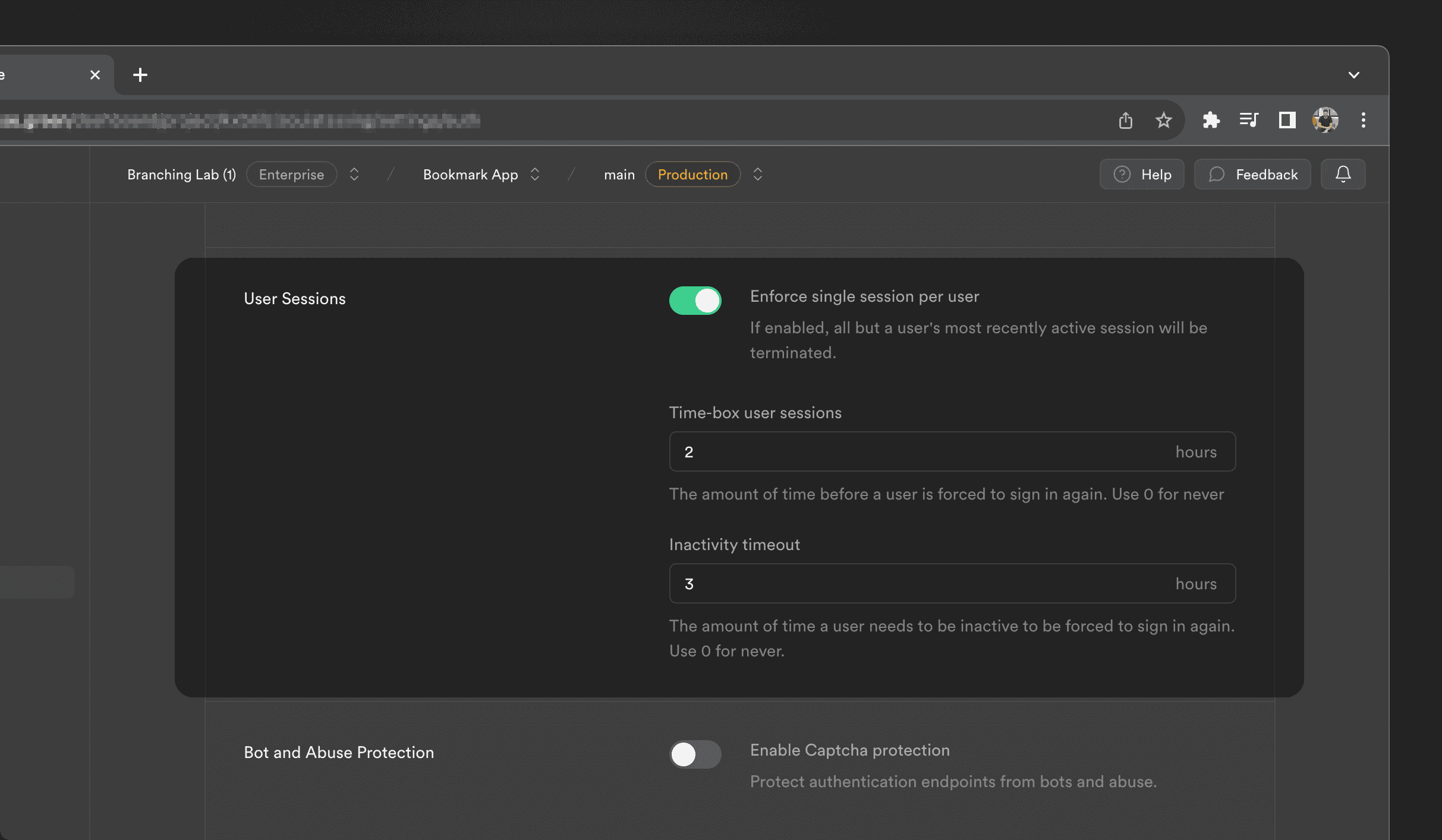Click the main branch label
The image size is (1442, 840).
coord(619,175)
